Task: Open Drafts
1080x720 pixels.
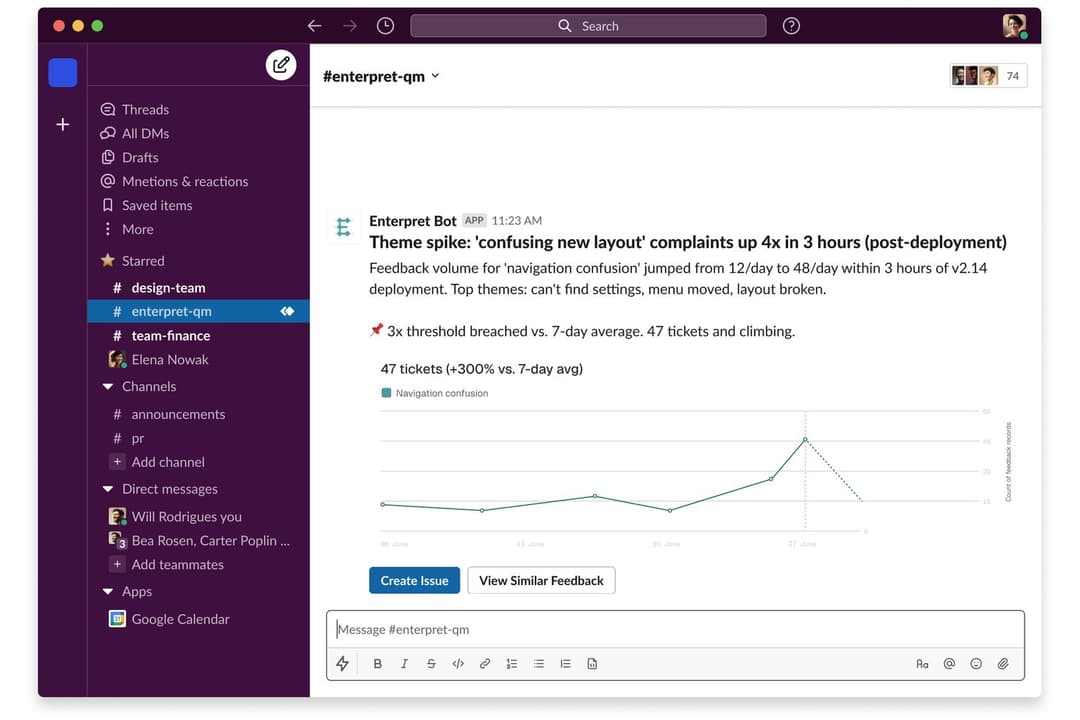Action: 129,158
